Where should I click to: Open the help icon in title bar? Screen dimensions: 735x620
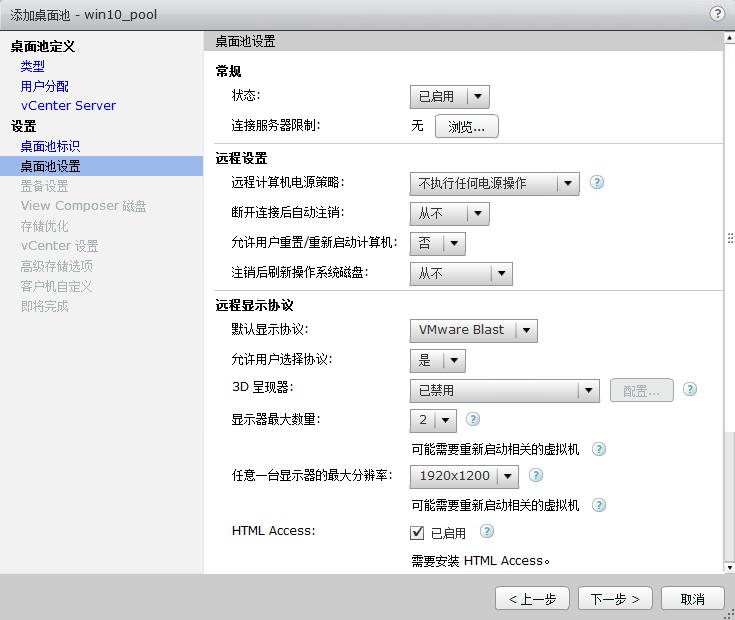[x=717, y=14]
